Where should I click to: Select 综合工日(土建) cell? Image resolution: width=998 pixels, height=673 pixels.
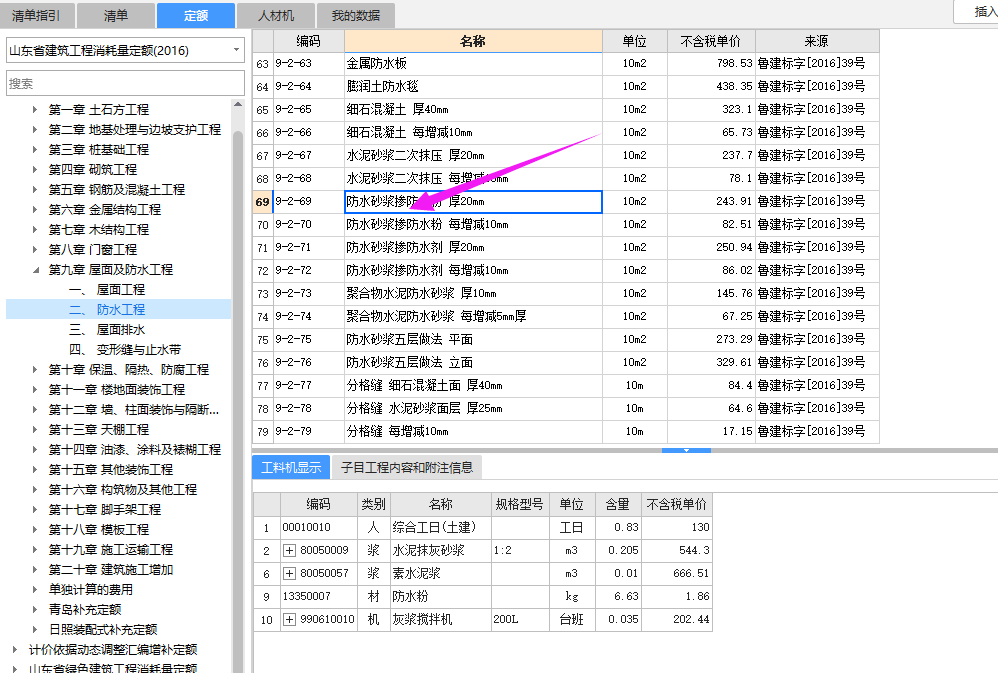440,527
